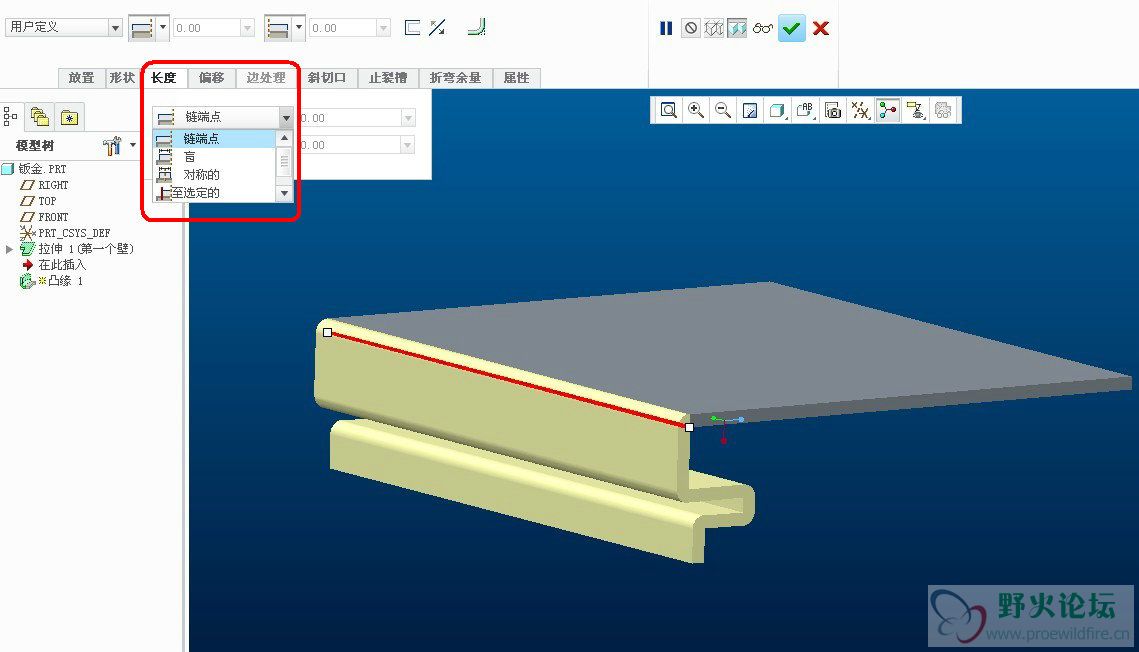Choose 盲 in the dropdown list
The image size is (1139, 652).
(214, 157)
